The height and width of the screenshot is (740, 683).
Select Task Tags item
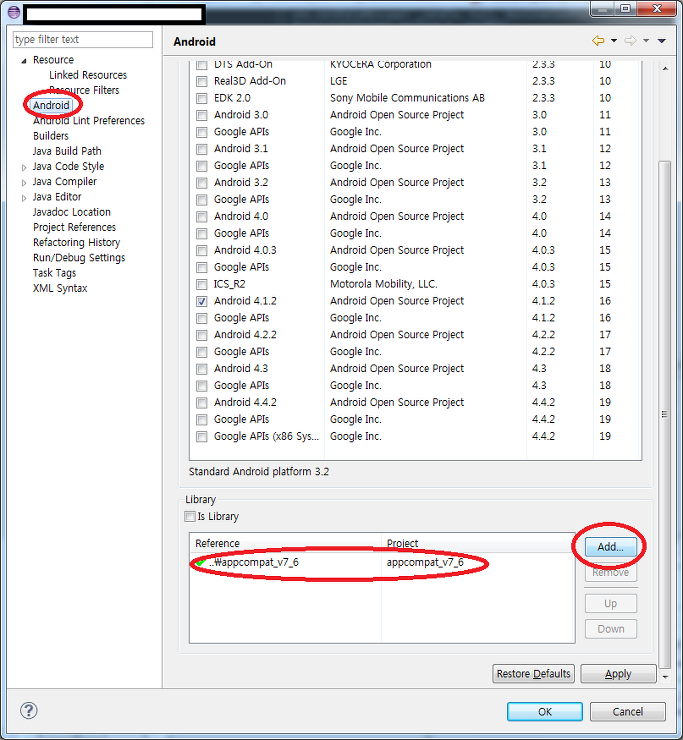coord(54,273)
